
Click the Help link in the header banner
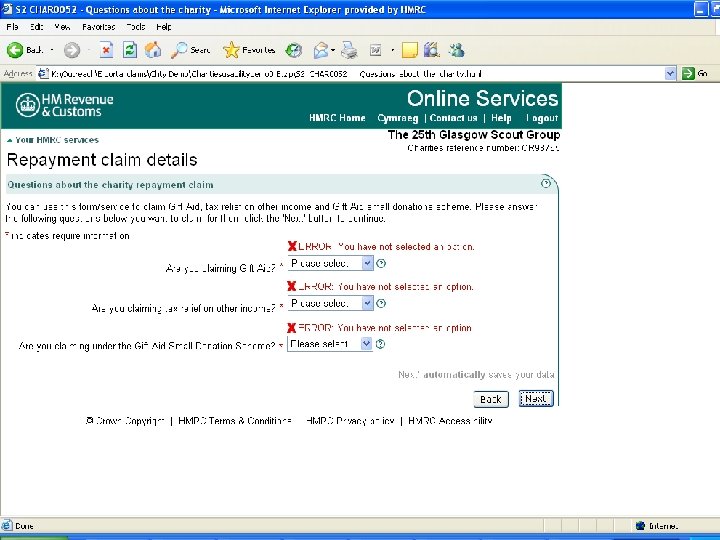(x=501, y=118)
